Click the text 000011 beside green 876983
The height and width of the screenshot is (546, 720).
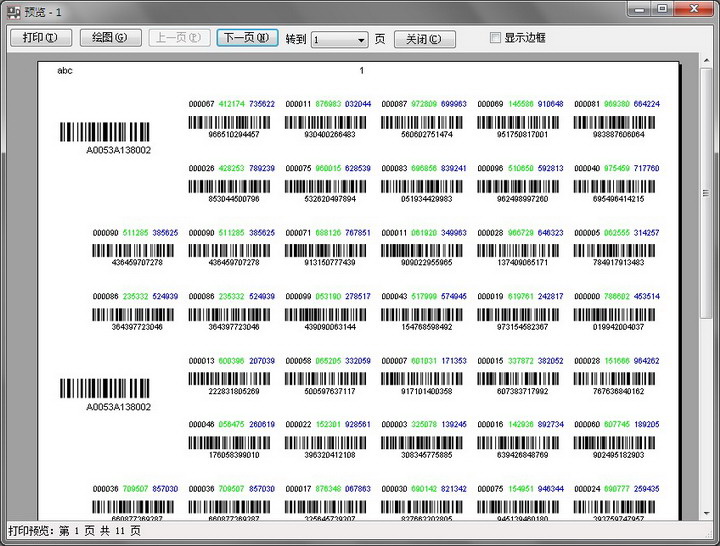pyautogui.click(x=298, y=104)
